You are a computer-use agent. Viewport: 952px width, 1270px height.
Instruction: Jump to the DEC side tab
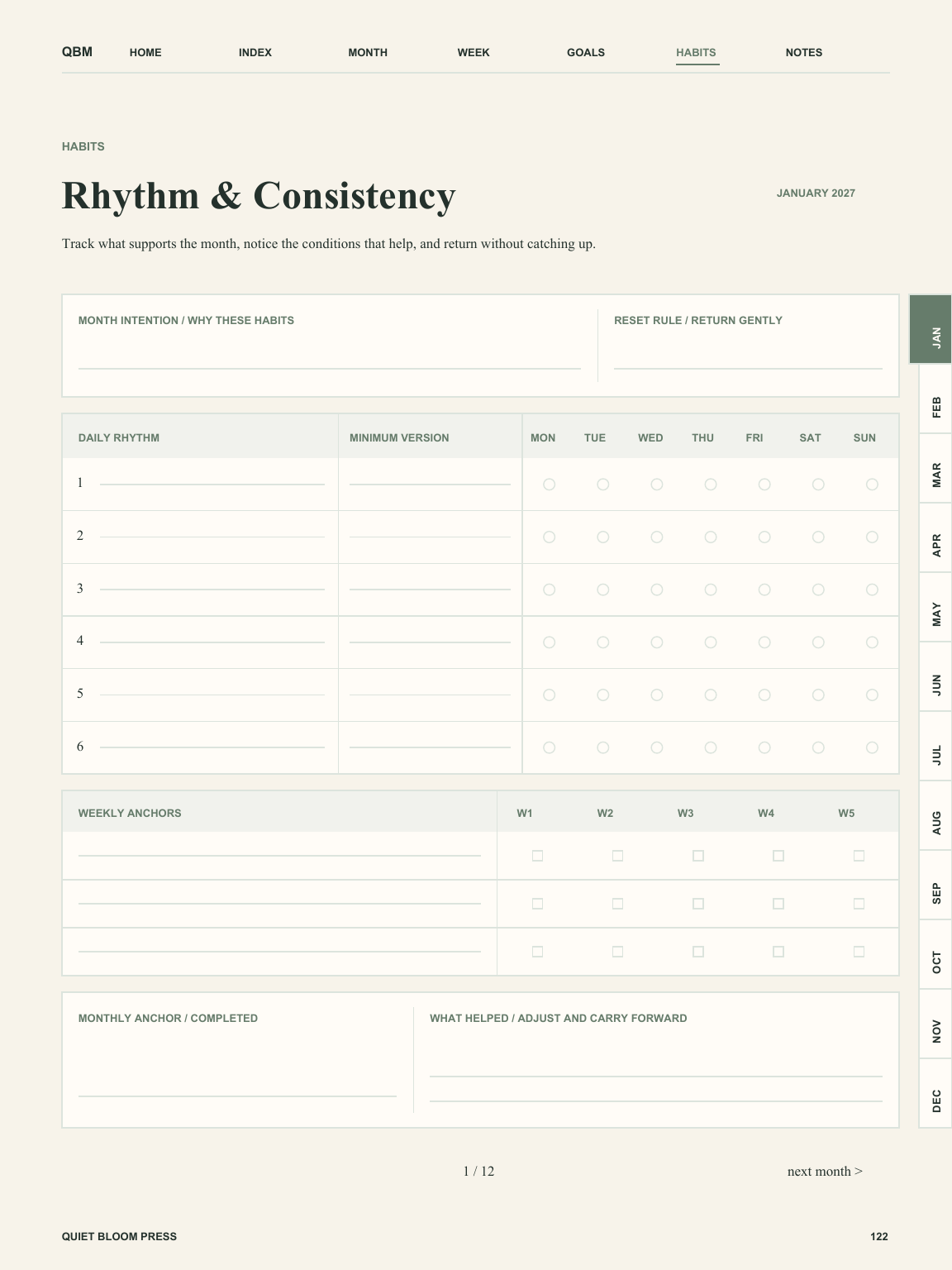(x=935, y=1093)
